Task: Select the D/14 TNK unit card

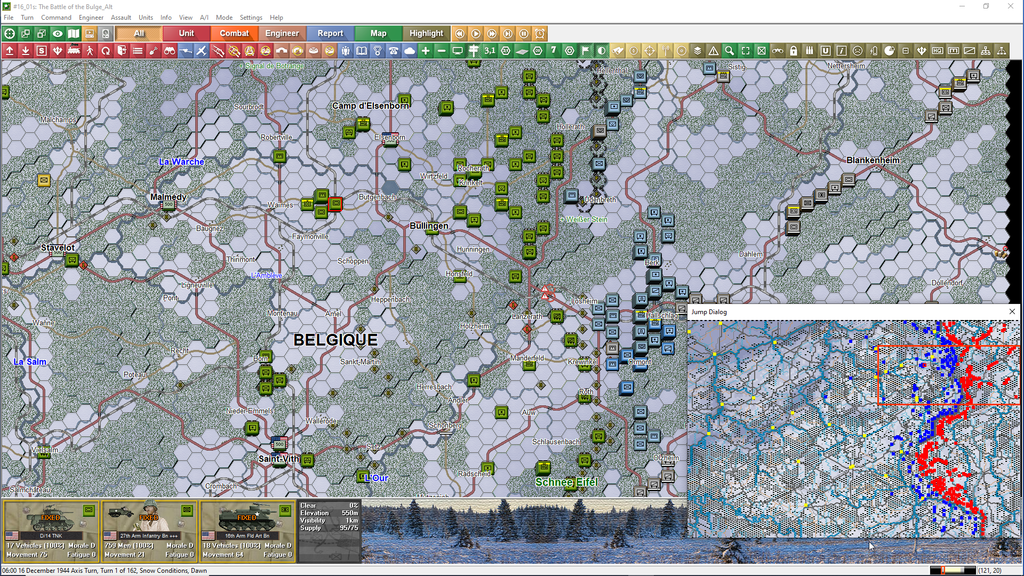Action: (50, 531)
